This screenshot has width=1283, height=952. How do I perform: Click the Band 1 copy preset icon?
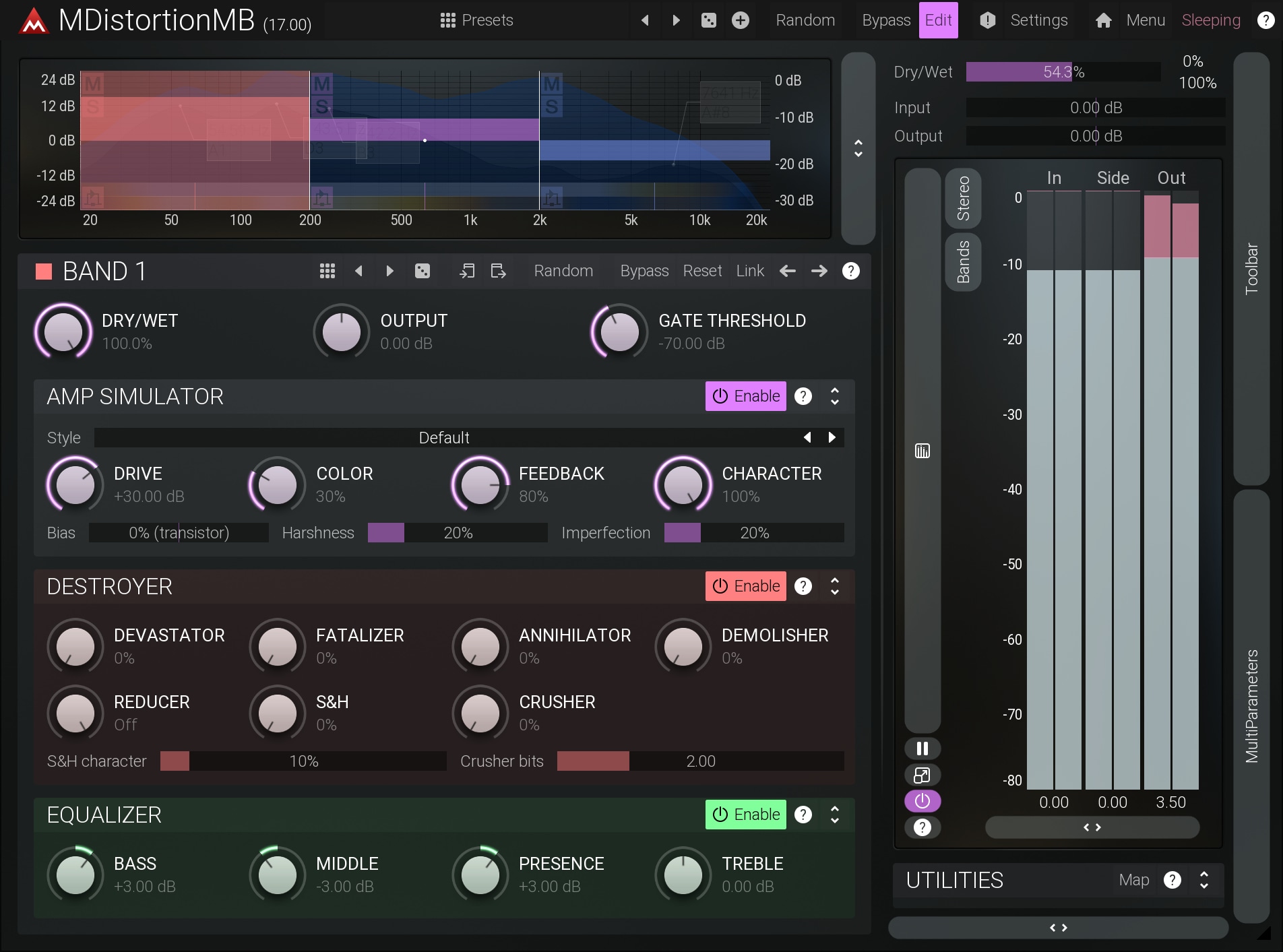(x=467, y=271)
